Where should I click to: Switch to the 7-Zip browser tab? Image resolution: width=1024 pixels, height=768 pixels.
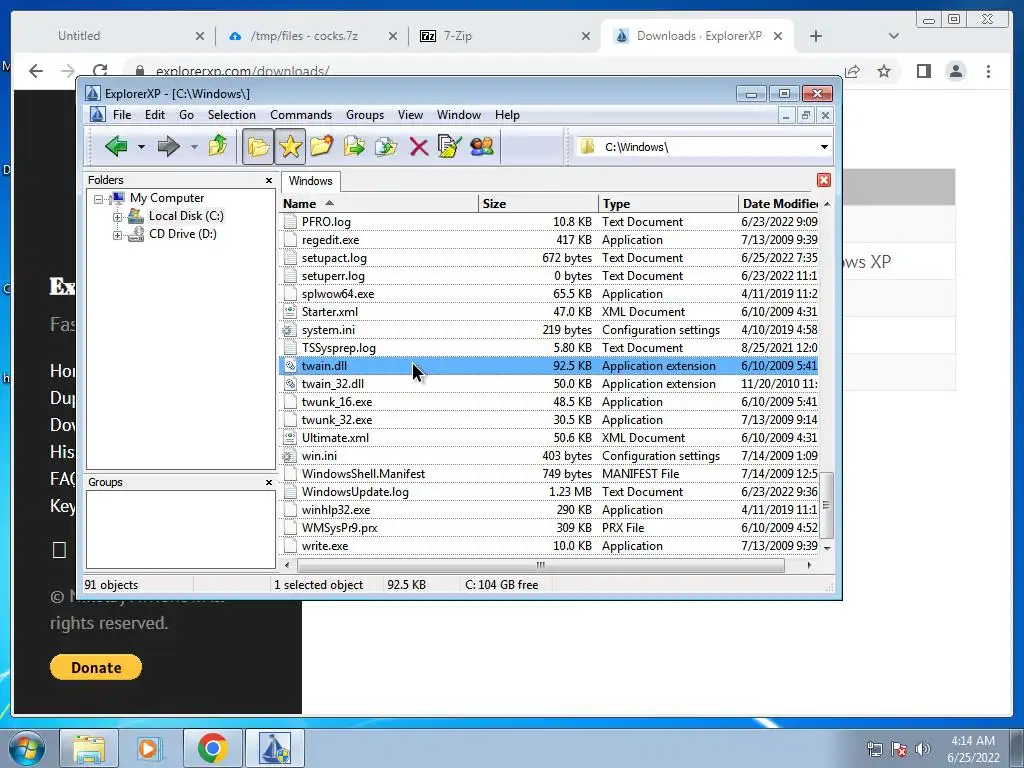504,36
